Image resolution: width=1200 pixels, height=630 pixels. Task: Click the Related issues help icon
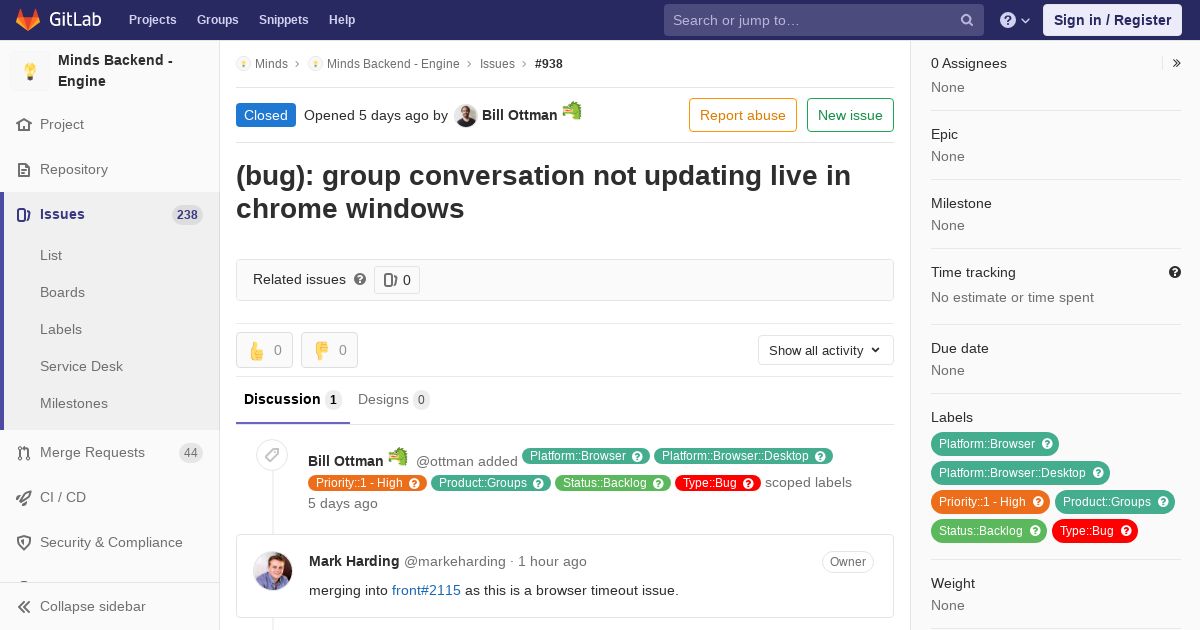click(360, 279)
